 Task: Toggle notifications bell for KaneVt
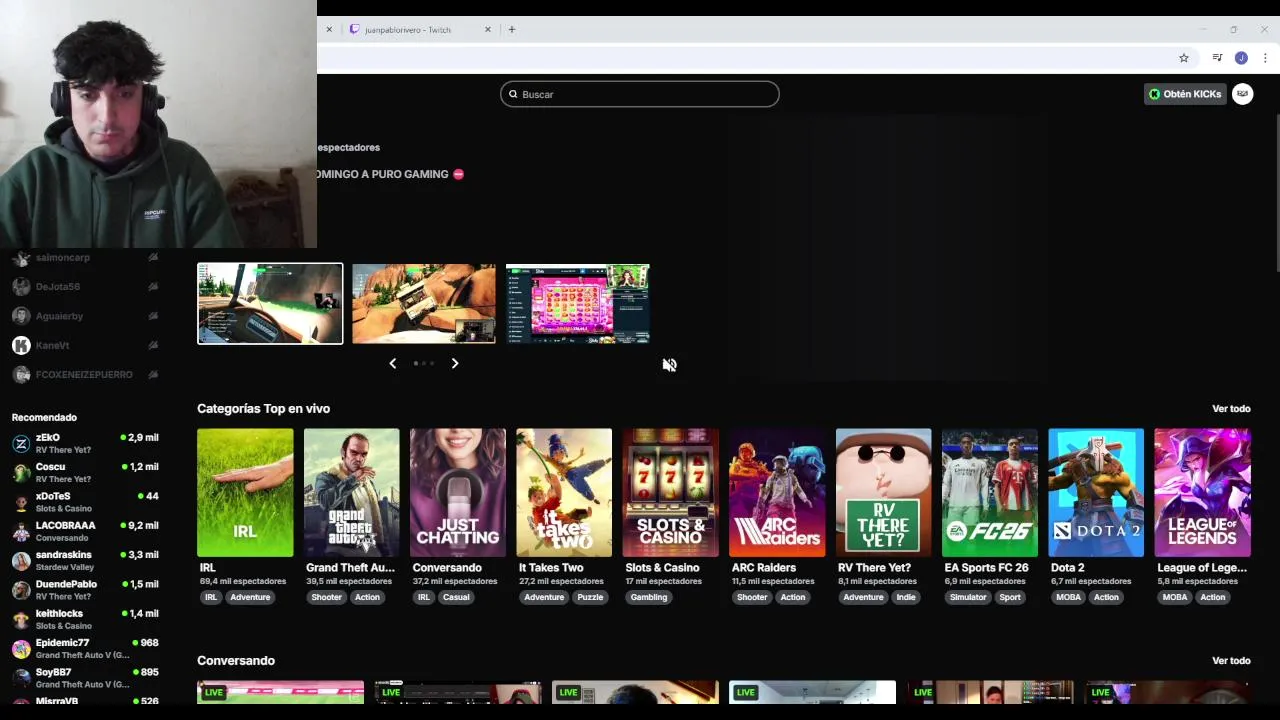tap(153, 345)
